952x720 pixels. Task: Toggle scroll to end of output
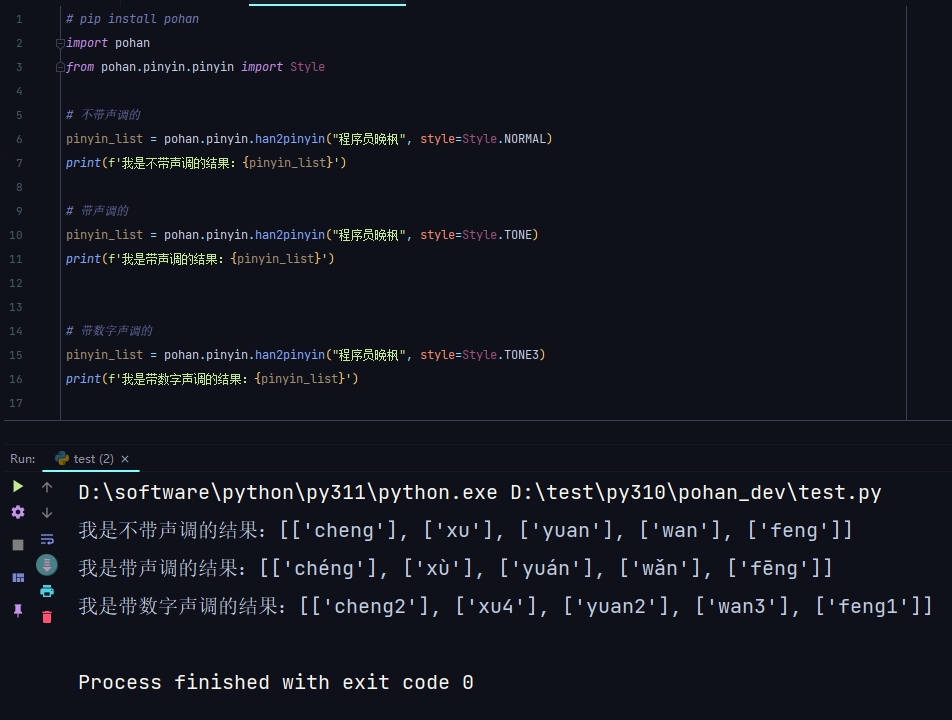point(47,565)
